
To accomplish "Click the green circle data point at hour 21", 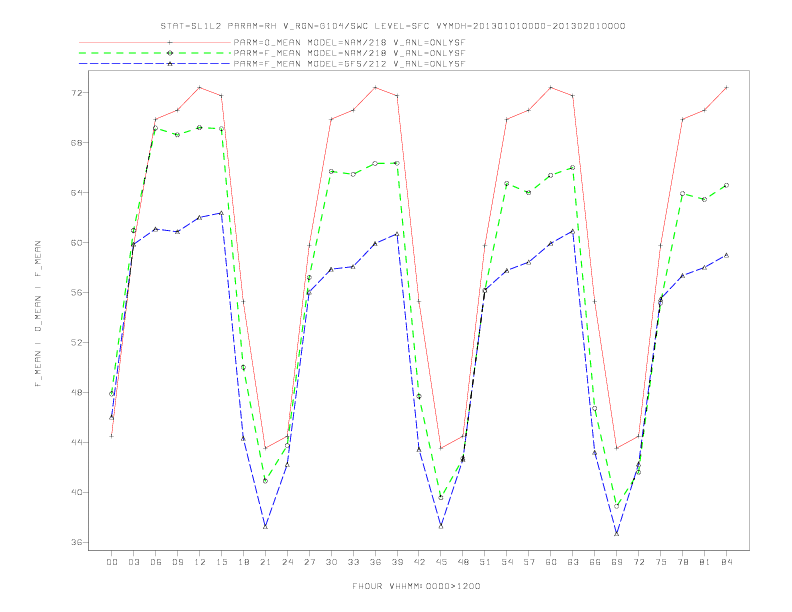I will pyautogui.click(x=265, y=481).
